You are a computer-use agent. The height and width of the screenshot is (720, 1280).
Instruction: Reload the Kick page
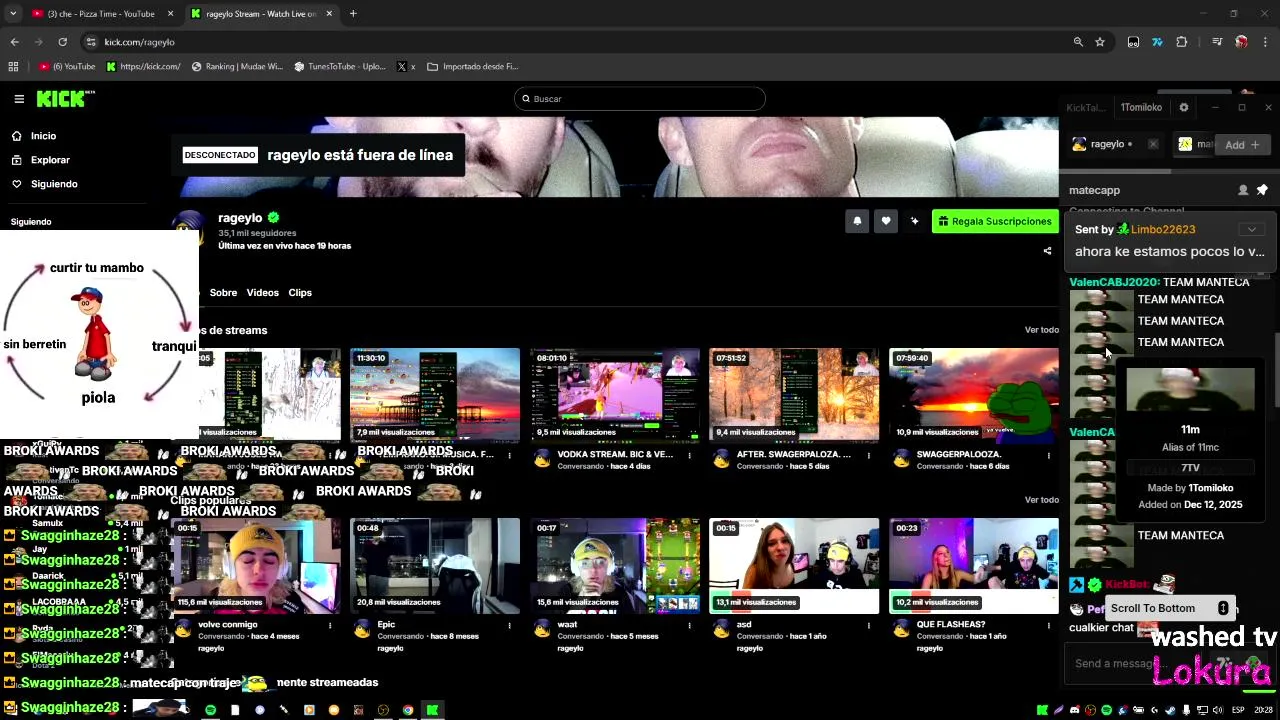[x=62, y=42]
